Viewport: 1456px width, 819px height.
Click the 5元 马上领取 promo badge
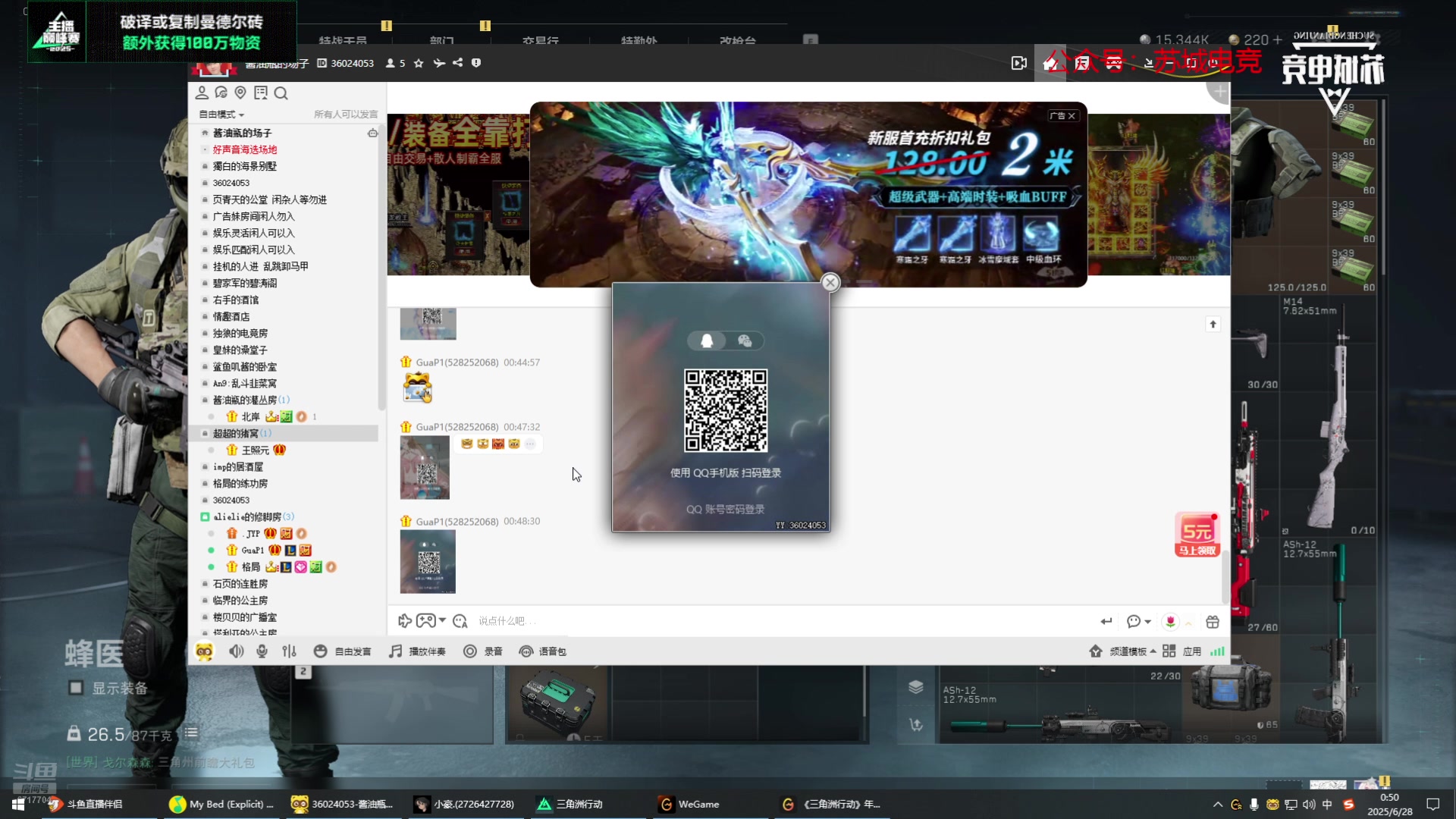click(1197, 535)
